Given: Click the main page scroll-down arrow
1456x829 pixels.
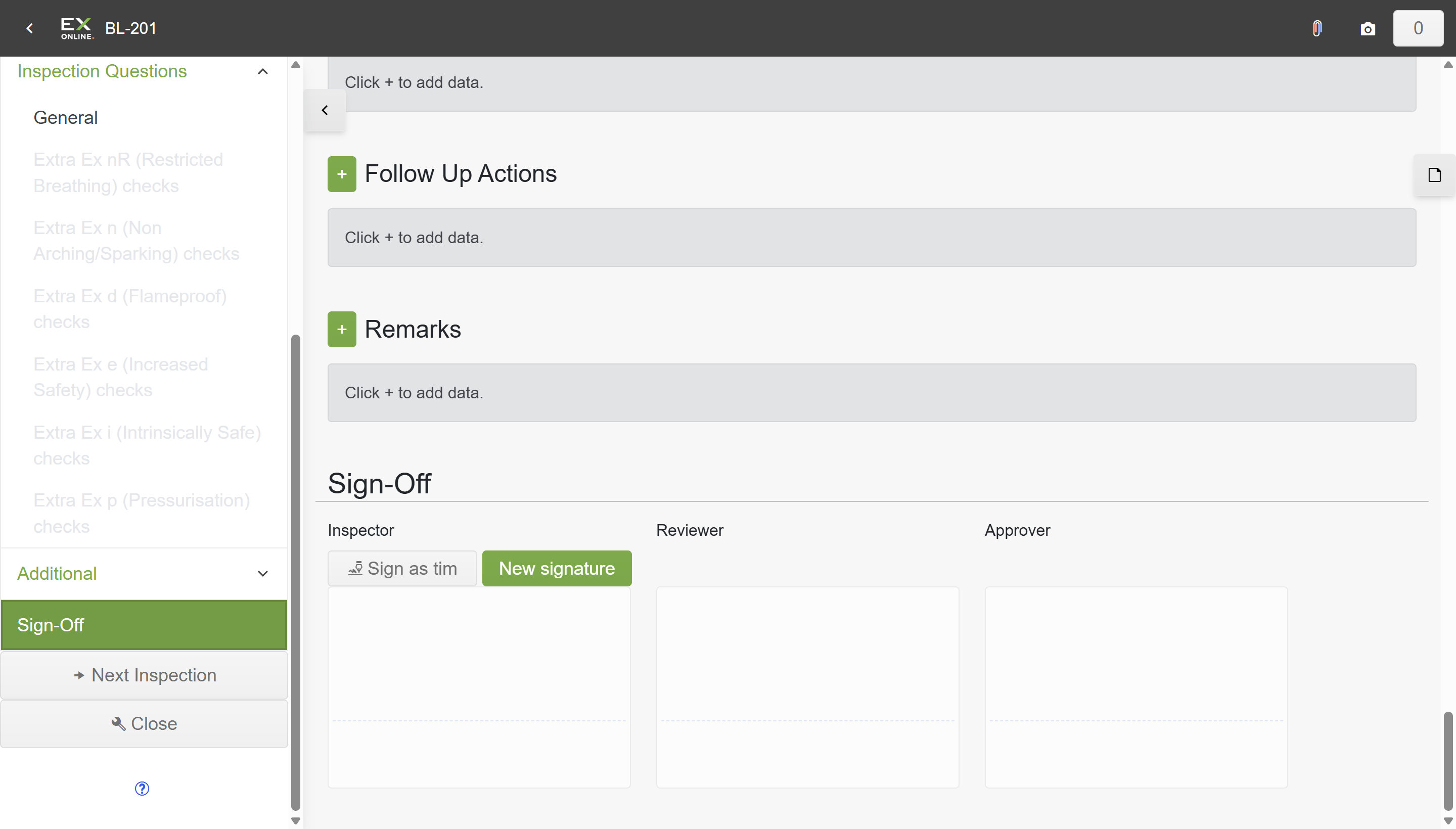Looking at the screenshot, I should (x=1448, y=820).
